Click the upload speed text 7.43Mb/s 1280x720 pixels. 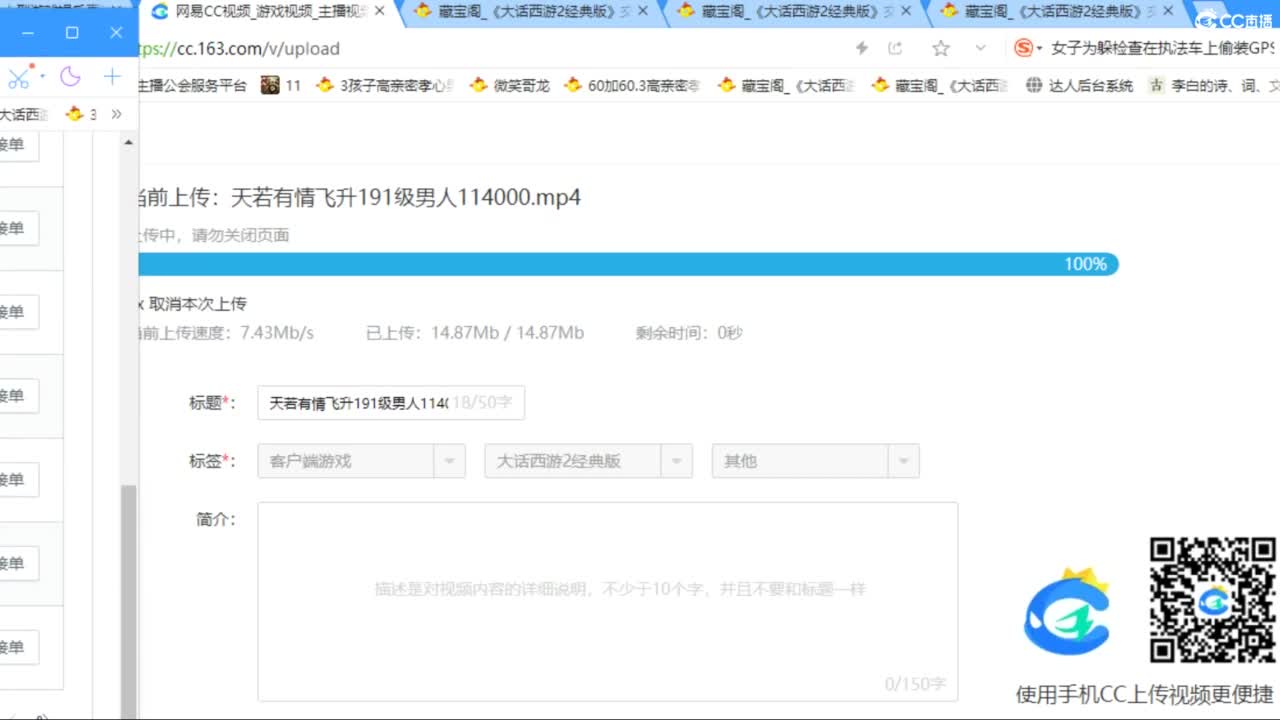[x=277, y=333]
